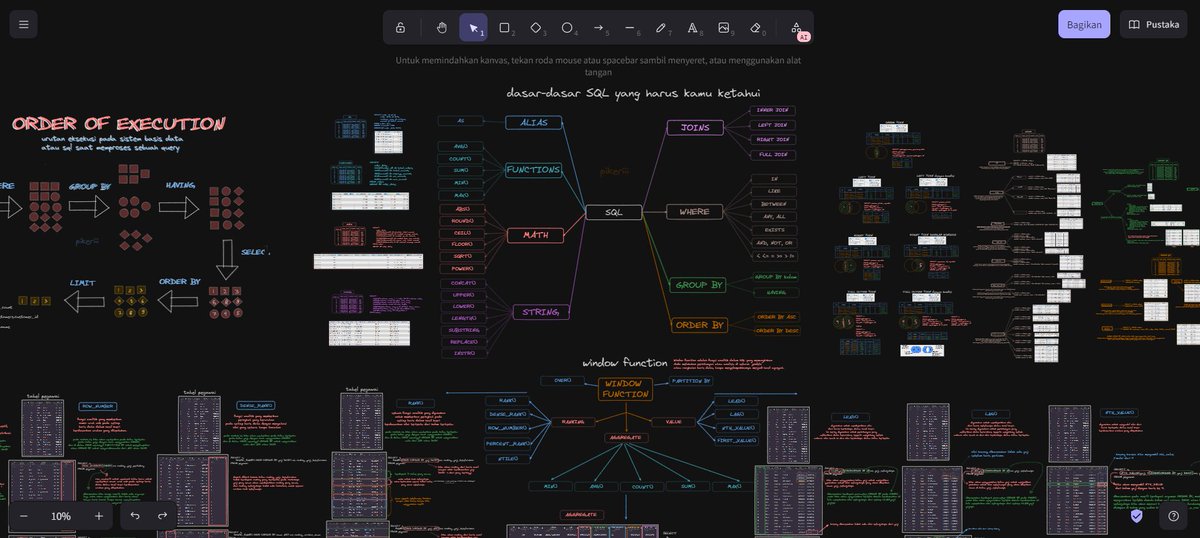Select the SQRT() box

click(x=463, y=257)
